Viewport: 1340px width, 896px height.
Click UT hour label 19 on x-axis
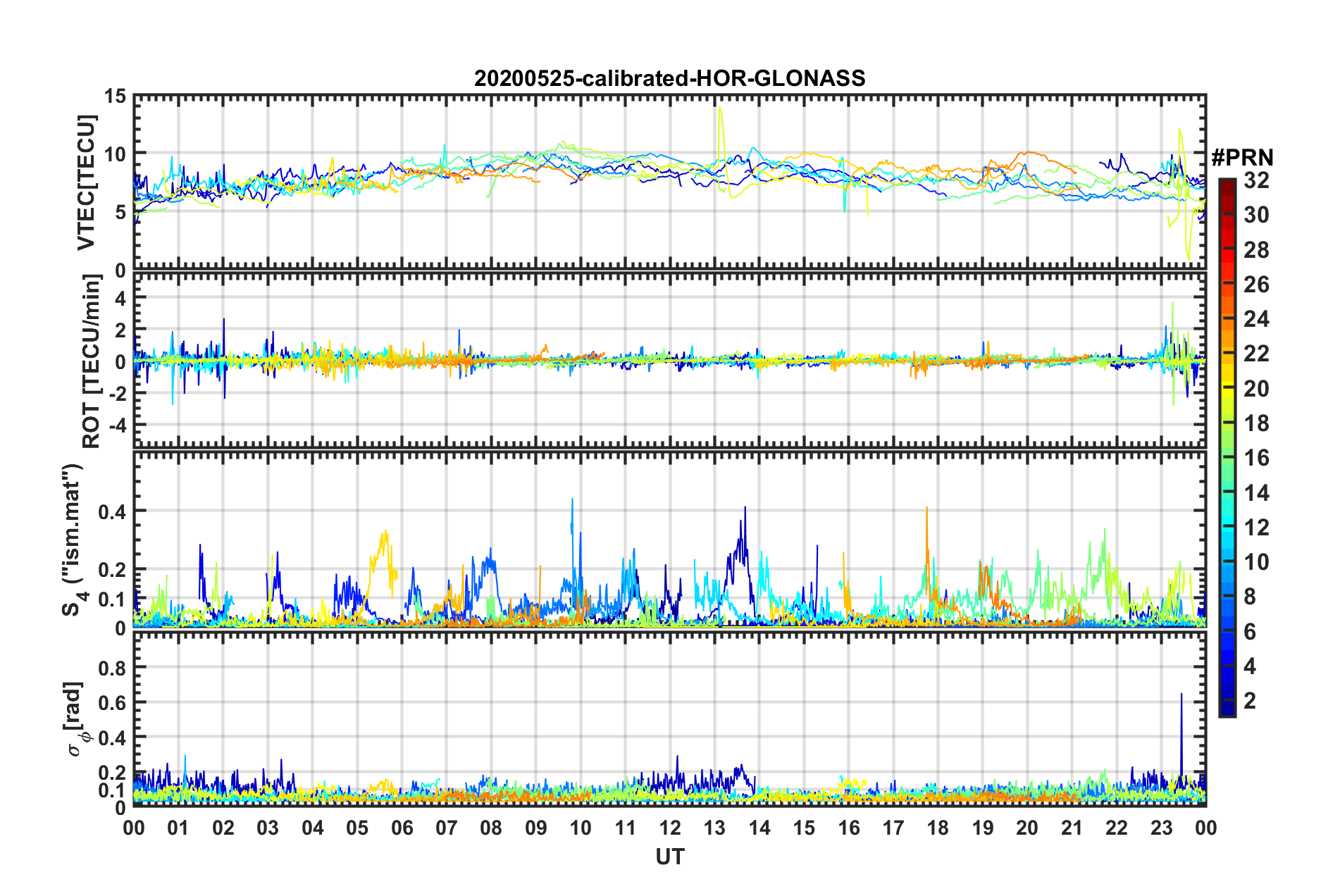point(983,828)
